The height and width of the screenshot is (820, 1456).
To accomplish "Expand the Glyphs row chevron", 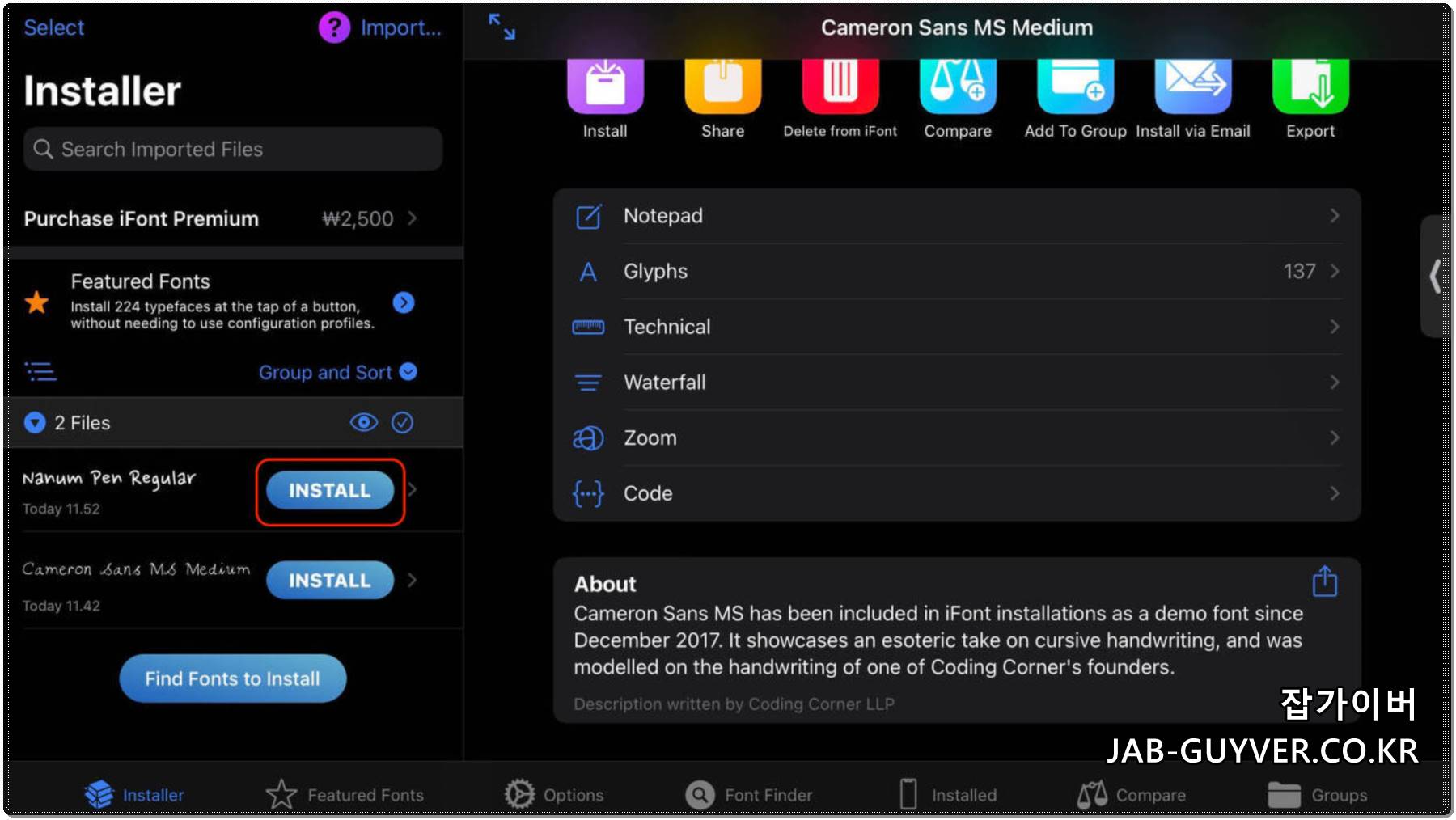I will (x=1334, y=271).
